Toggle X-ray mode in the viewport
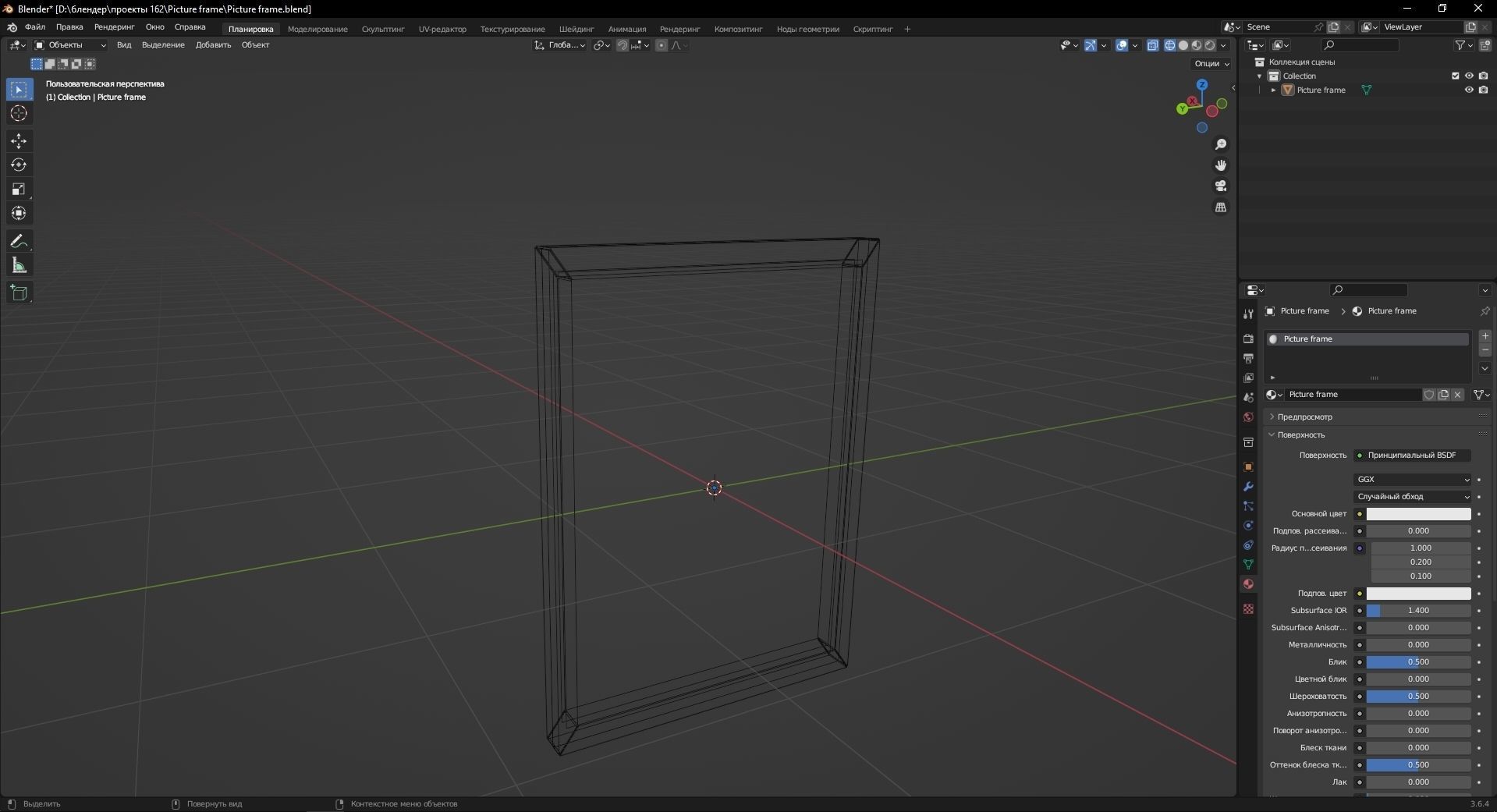This screenshot has width=1497, height=812. point(1153,45)
